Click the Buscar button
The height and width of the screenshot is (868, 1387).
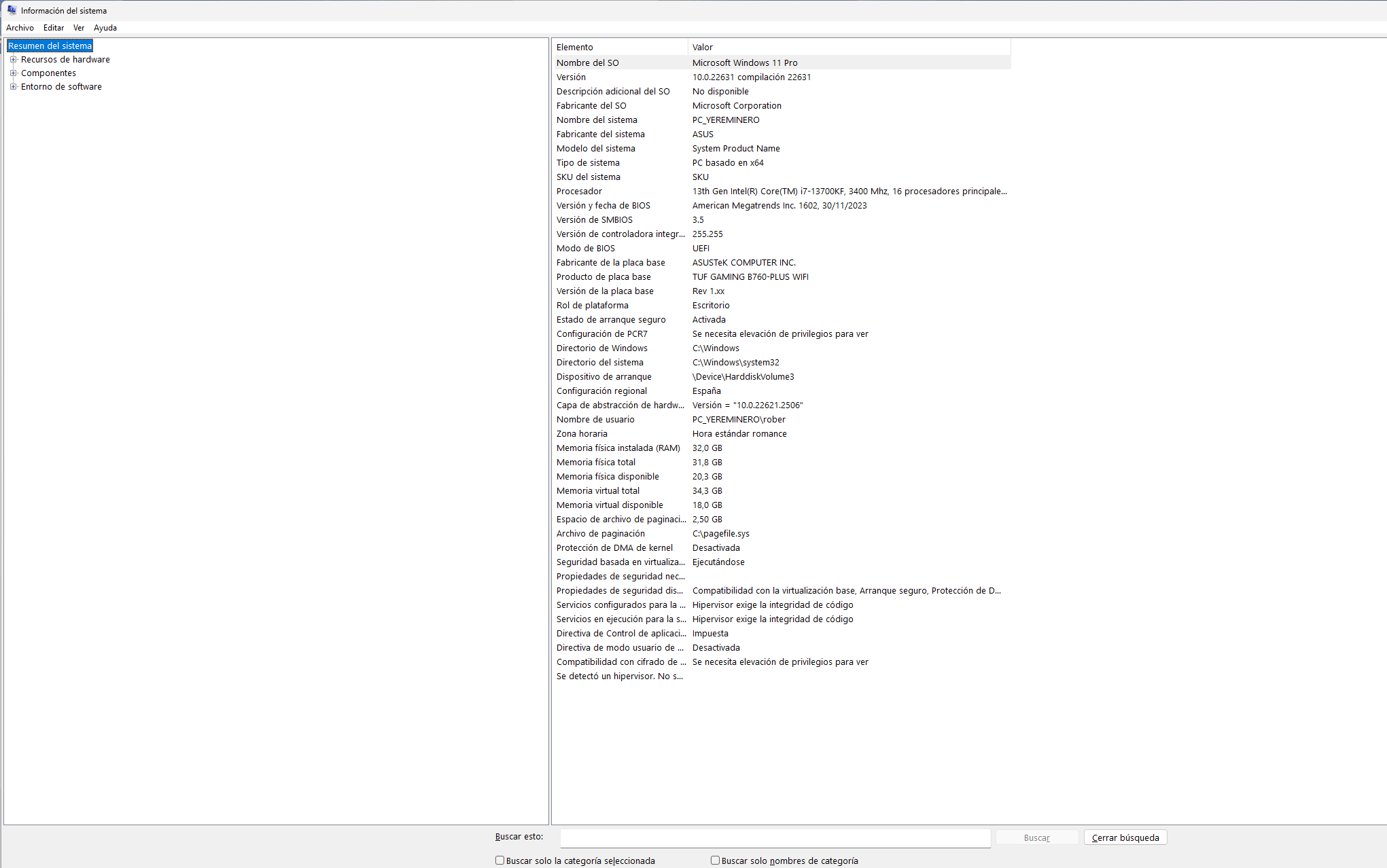(x=1036, y=837)
